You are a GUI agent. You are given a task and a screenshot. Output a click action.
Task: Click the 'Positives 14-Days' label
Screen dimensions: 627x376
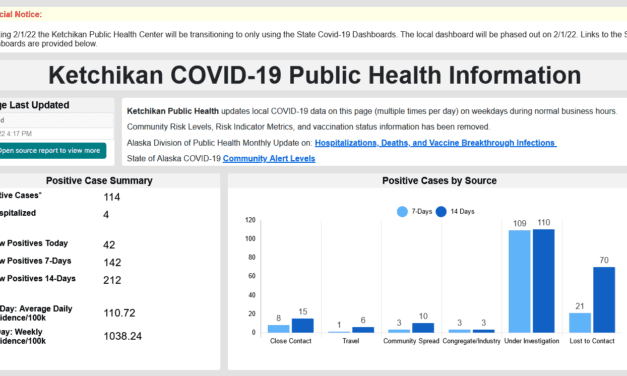(x=41, y=278)
